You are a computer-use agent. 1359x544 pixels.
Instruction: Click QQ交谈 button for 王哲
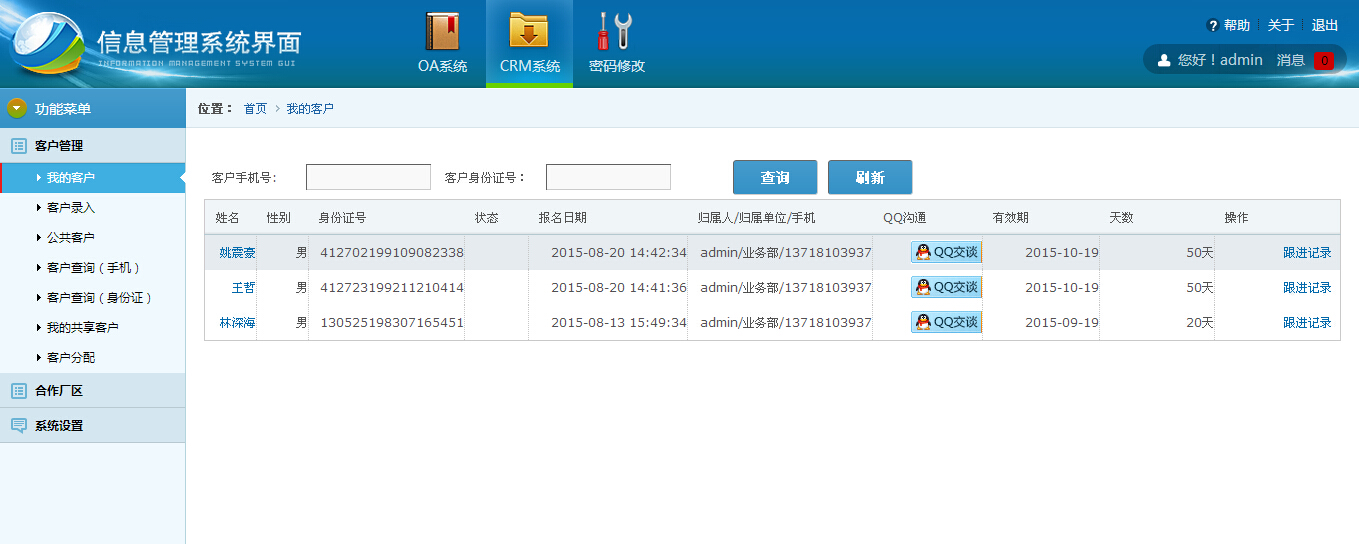(946, 288)
